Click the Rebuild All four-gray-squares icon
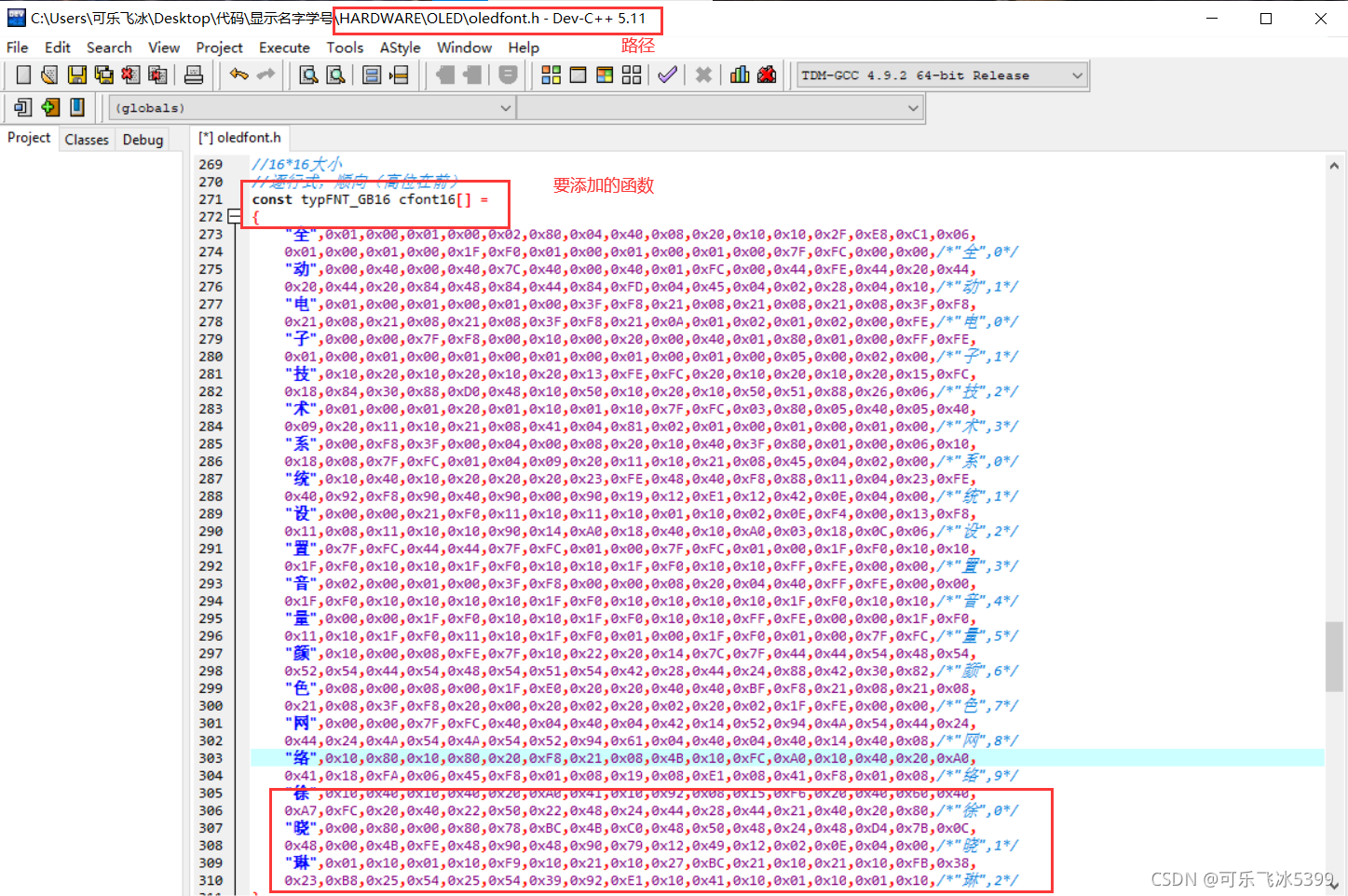Screen dimensions: 1348x896 632,75
